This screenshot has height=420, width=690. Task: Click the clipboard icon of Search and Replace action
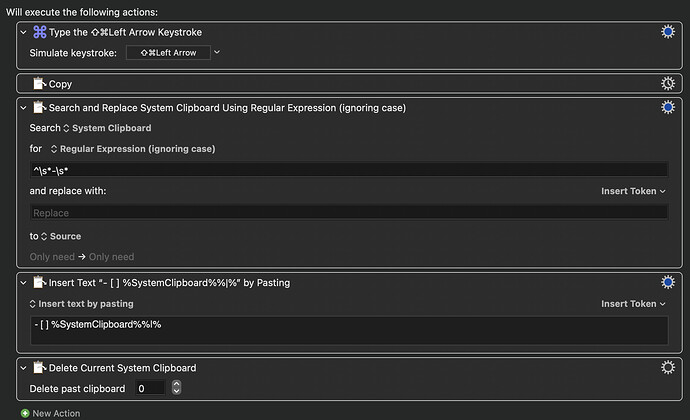click(x=40, y=107)
